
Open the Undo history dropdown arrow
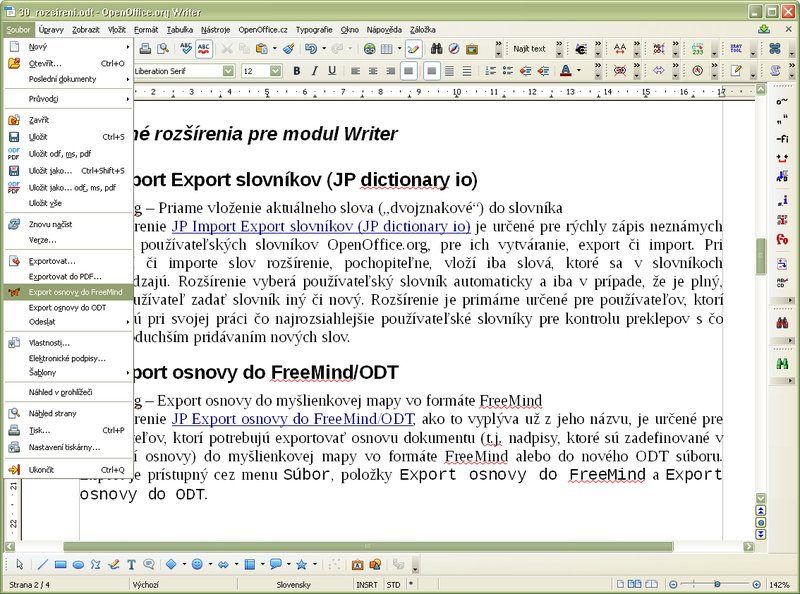click(324, 48)
